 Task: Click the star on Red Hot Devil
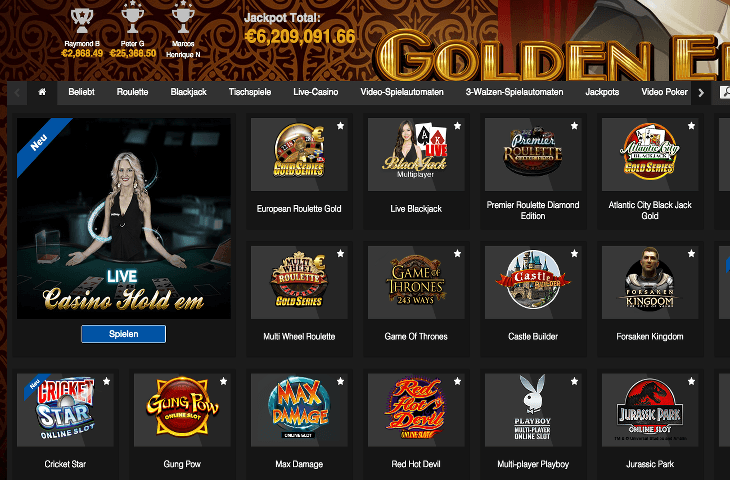pos(457,381)
